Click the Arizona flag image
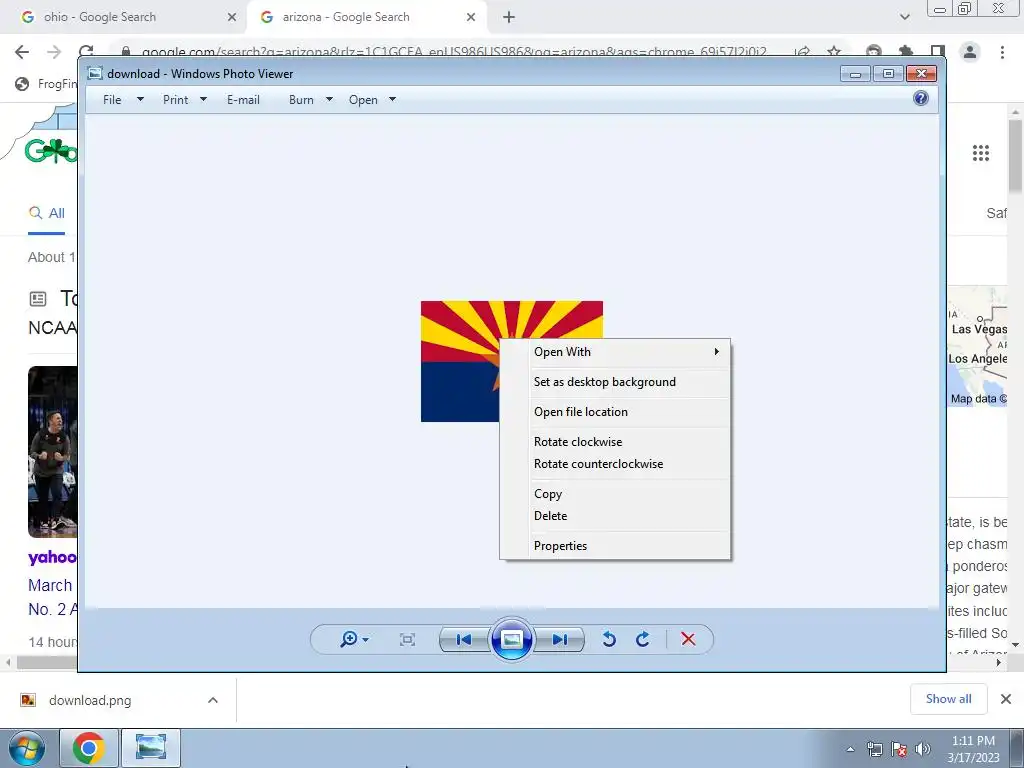1024x768 pixels. (x=459, y=362)
